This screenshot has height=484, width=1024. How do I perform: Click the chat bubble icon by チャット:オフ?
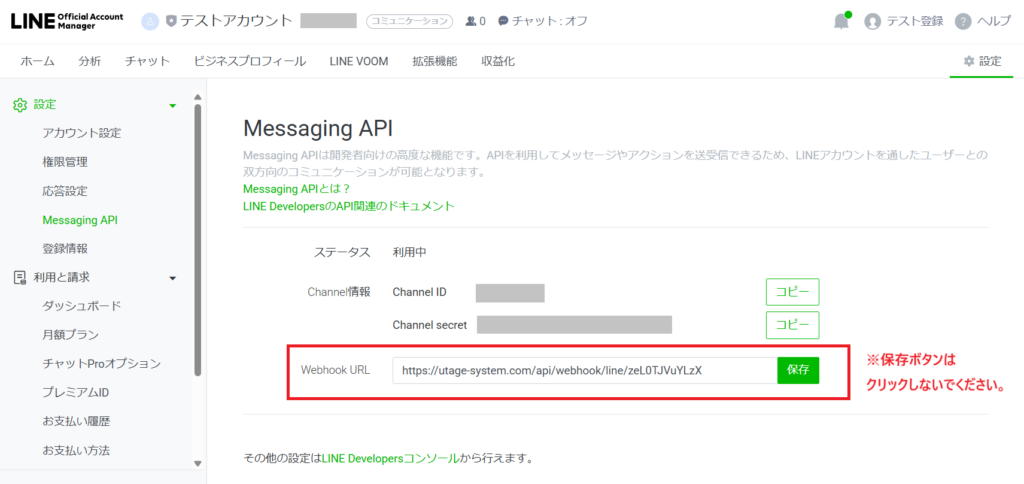[503, 21]
